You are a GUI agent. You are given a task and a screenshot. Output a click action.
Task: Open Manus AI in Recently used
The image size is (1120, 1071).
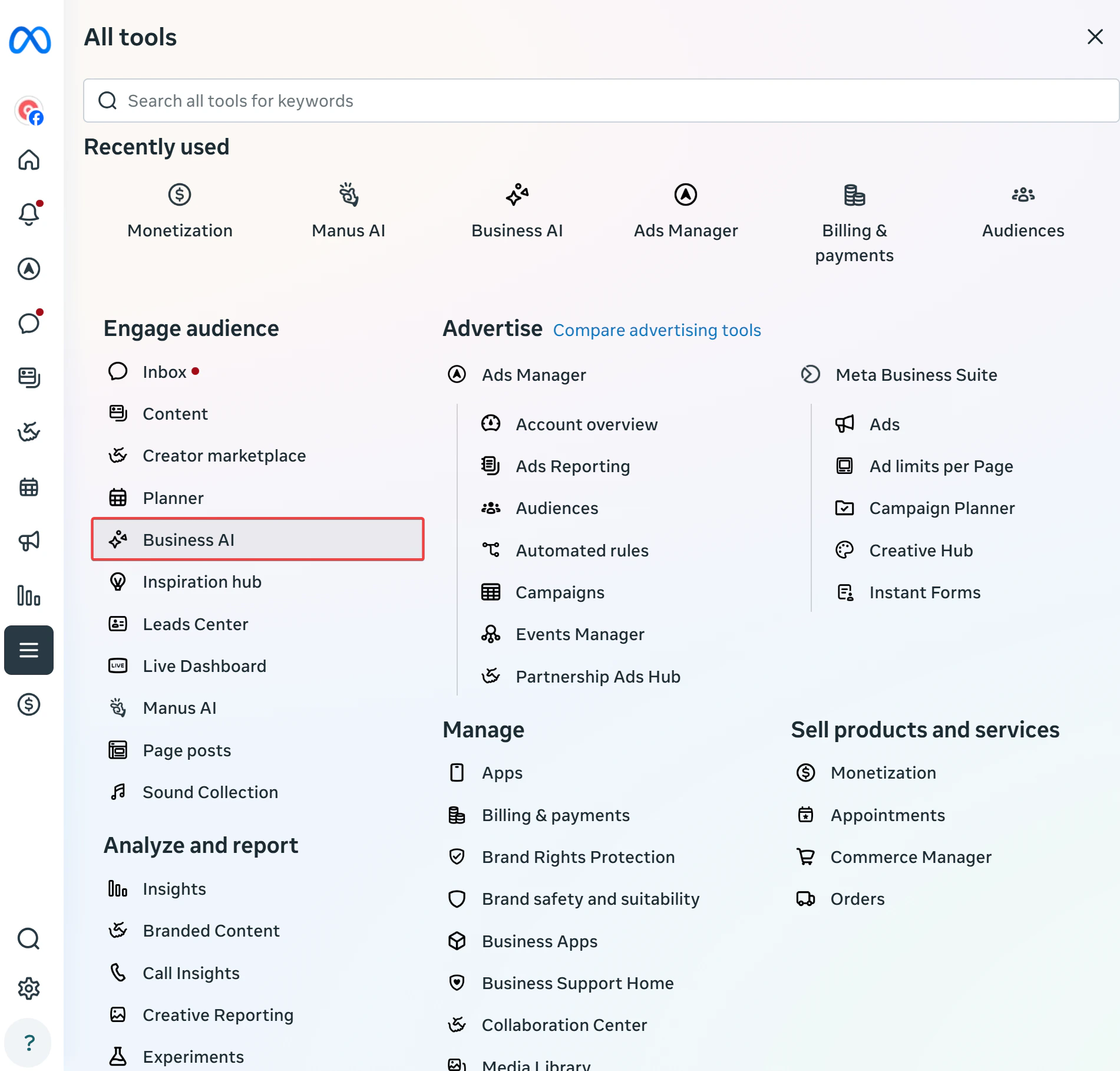click(x=348, y=212)
